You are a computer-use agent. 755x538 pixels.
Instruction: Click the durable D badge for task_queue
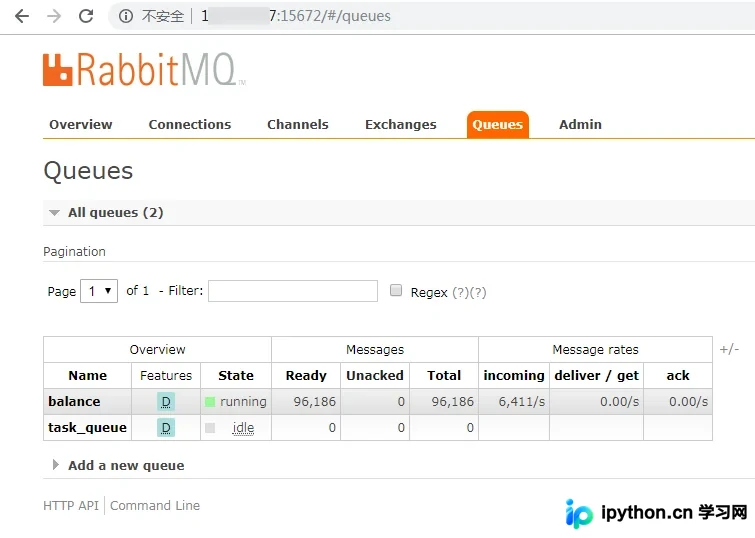(166, 428)
